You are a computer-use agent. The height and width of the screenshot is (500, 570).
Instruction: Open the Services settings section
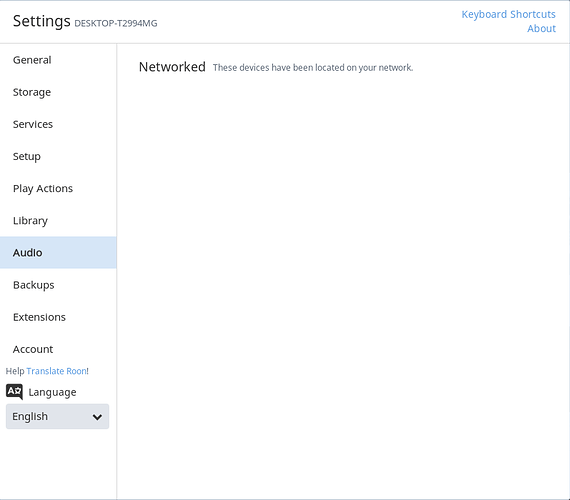click(58, 124)
